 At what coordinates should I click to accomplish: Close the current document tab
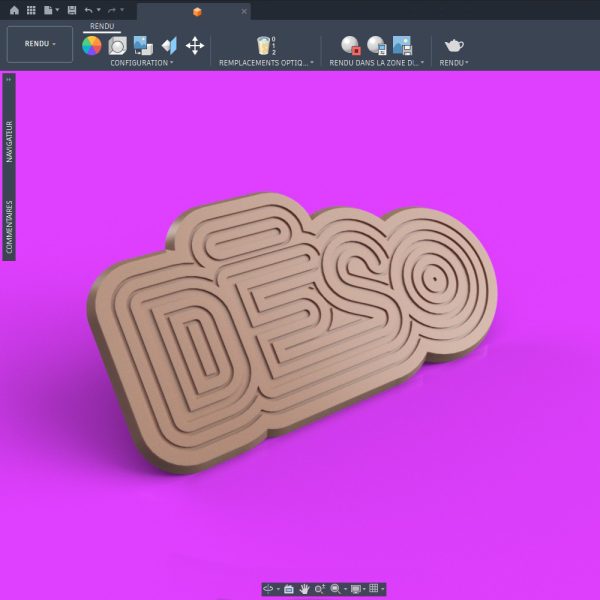click(244, 11)
